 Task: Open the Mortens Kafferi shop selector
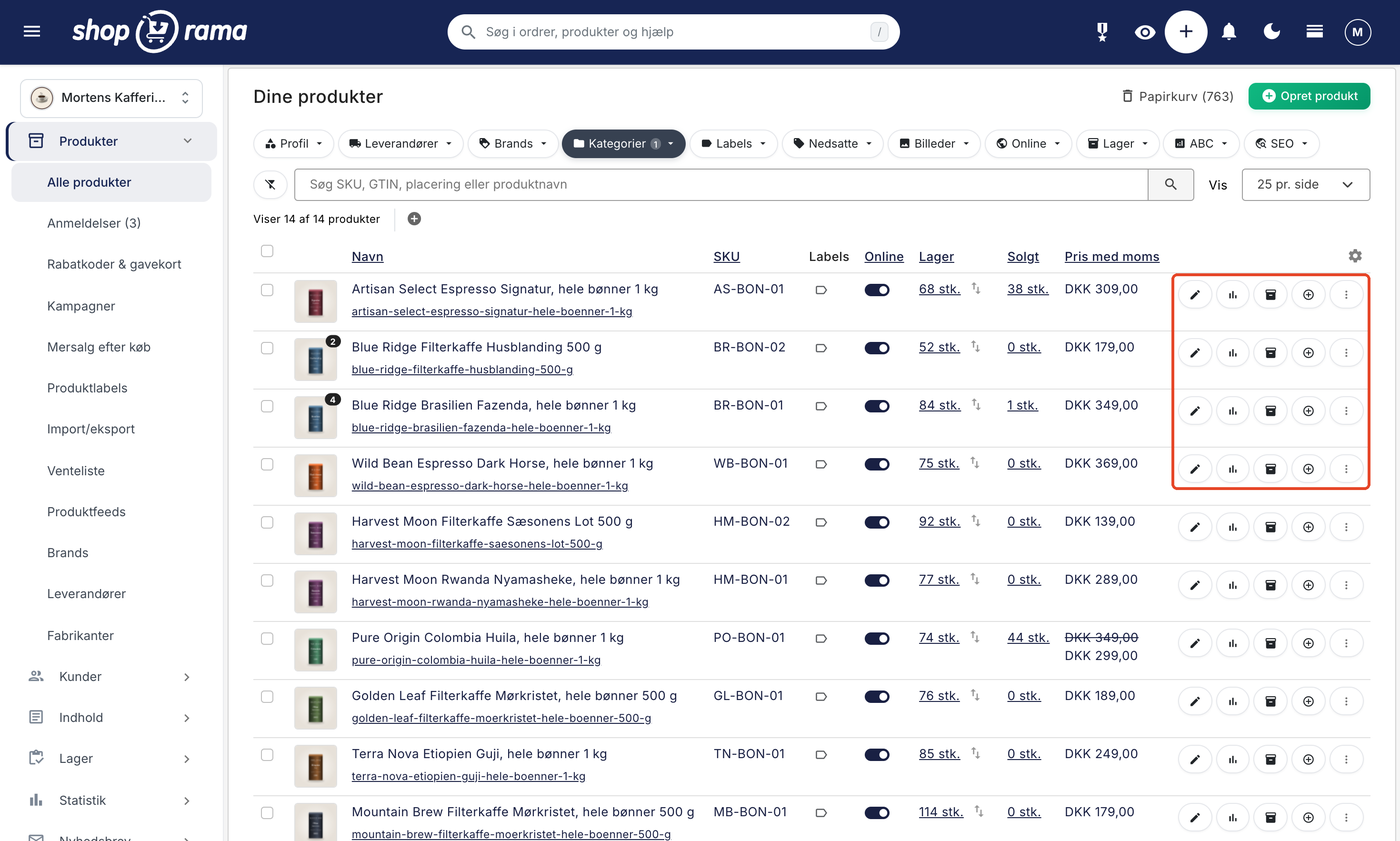(111, 98)
